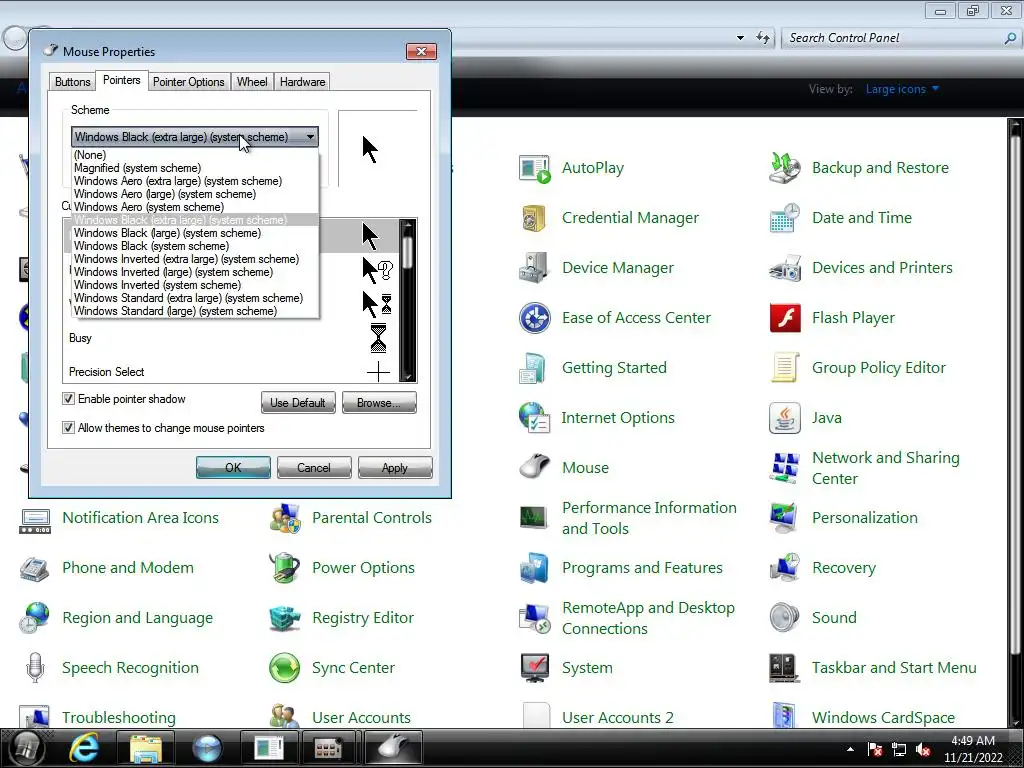Open the Parental Controls icon

tap(284, 518)
